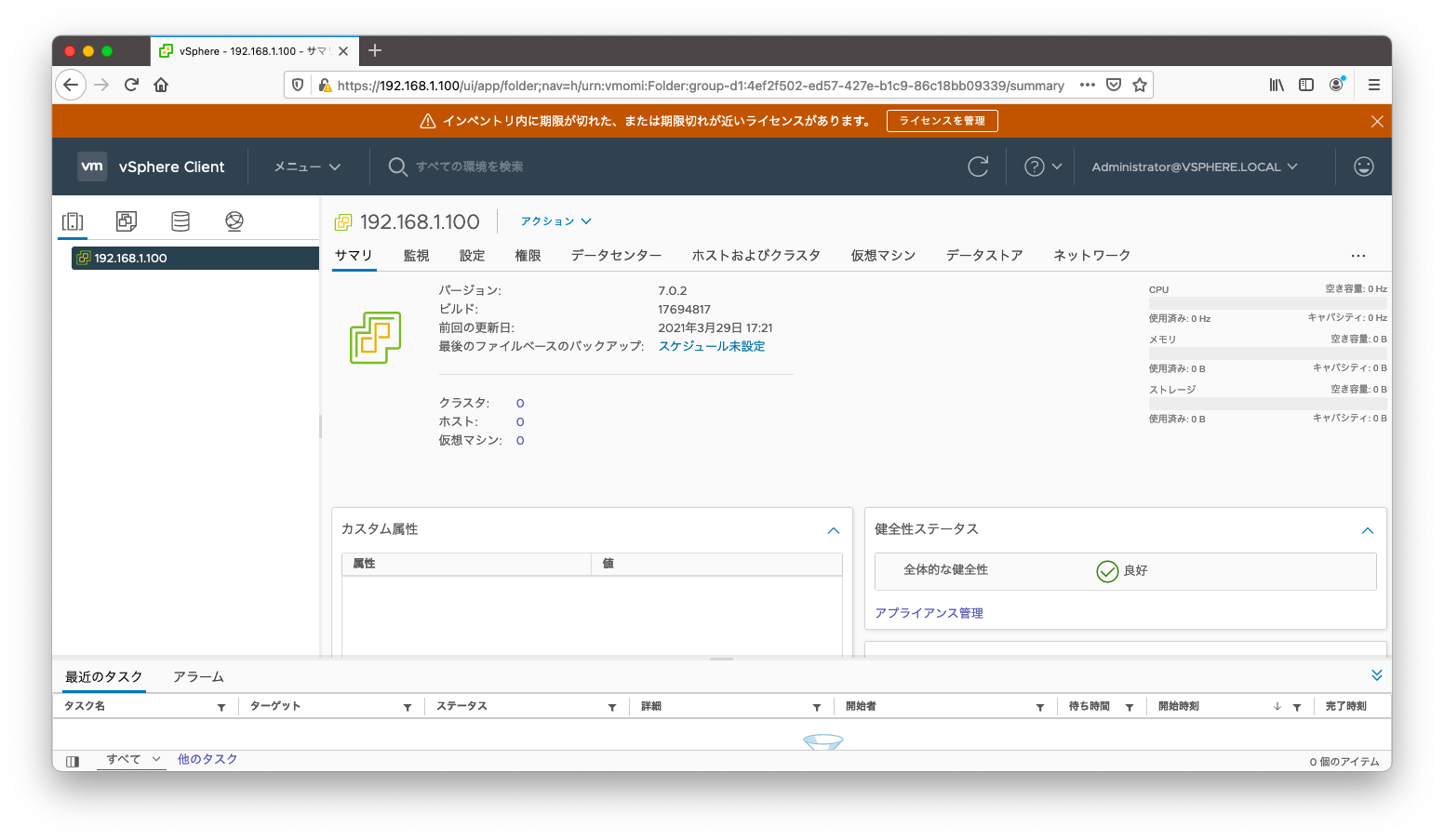Switch to the Configure tab

pyautogui.click(x=472, y=255)
